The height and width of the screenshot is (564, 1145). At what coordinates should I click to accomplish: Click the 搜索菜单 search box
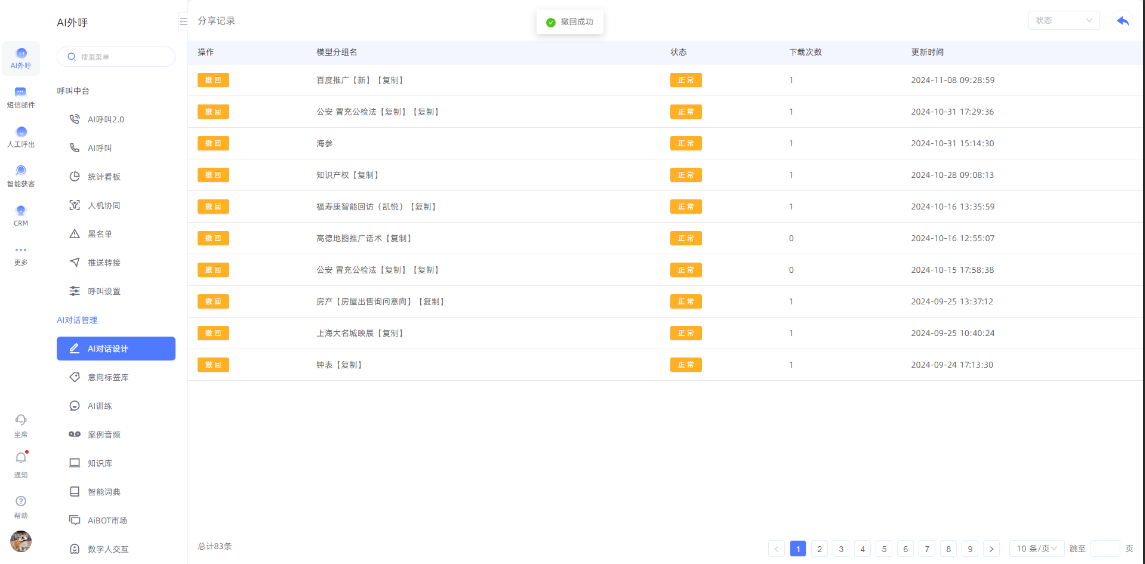pos(116,57)
